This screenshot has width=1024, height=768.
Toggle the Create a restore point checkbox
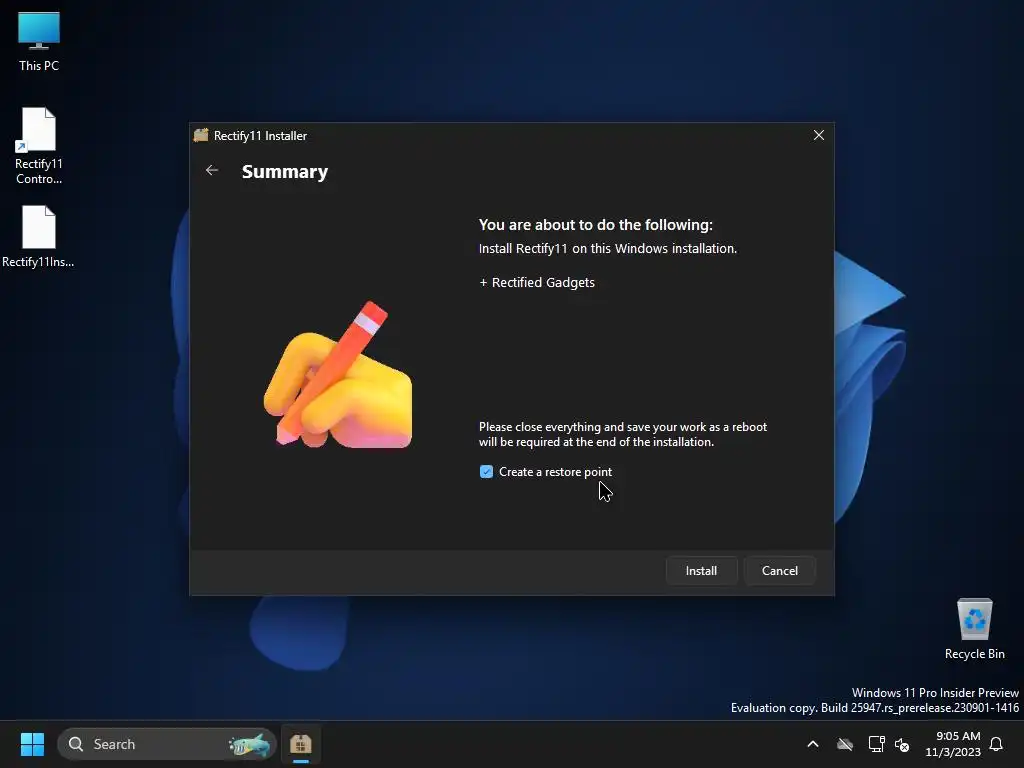tap(486, 472)
